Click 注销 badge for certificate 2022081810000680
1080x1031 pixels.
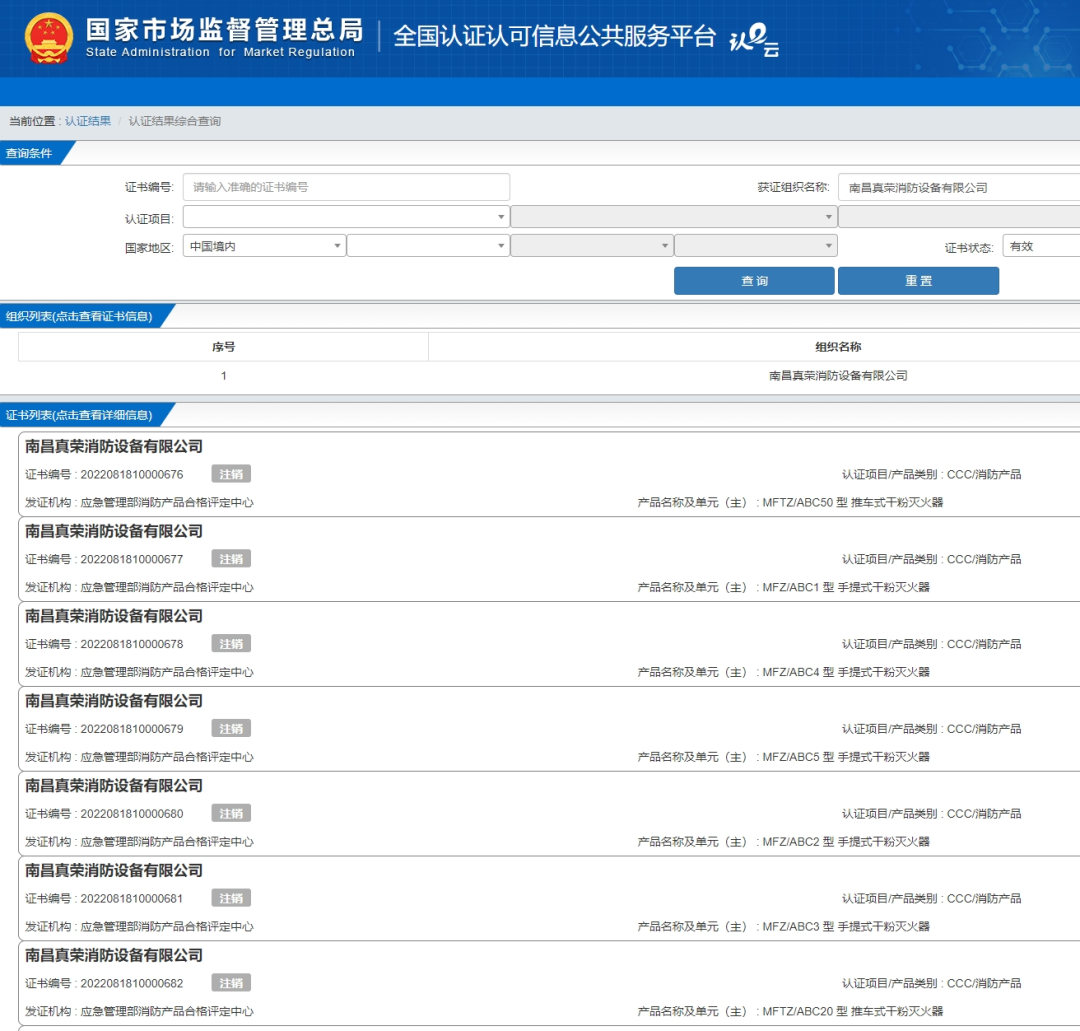pos(231,813)
